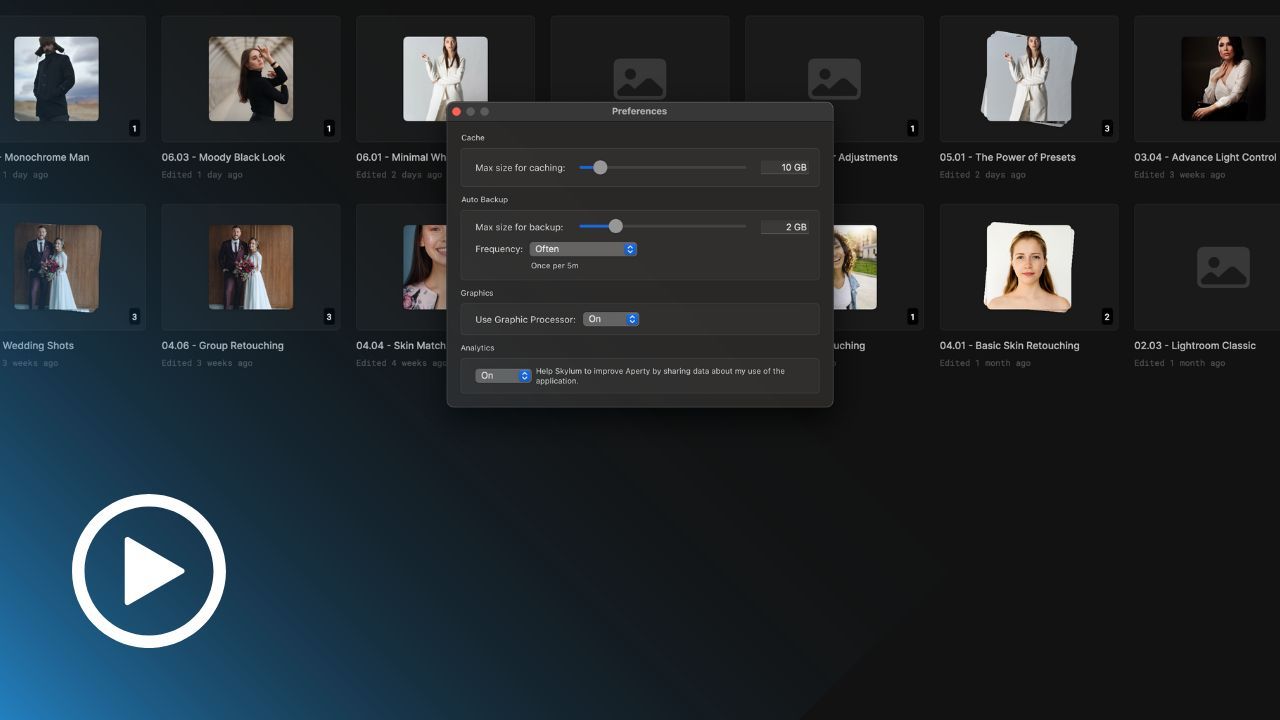Viewport: 1280px width, 720px height.
Task: Click the title '04.06 - Group Retouching'
Action: [x=222, y=346]
